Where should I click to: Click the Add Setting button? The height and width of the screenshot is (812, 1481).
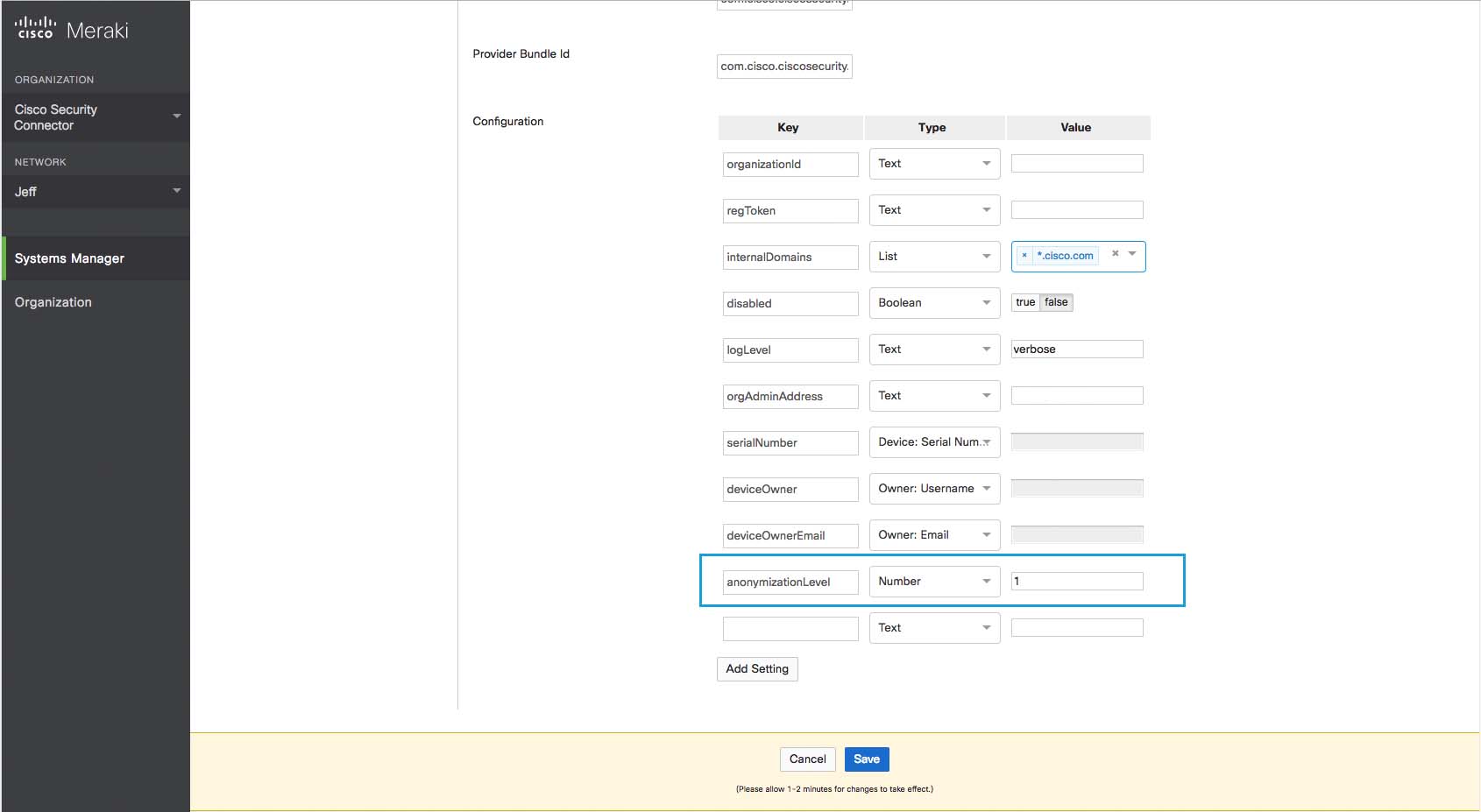(757, 669)
